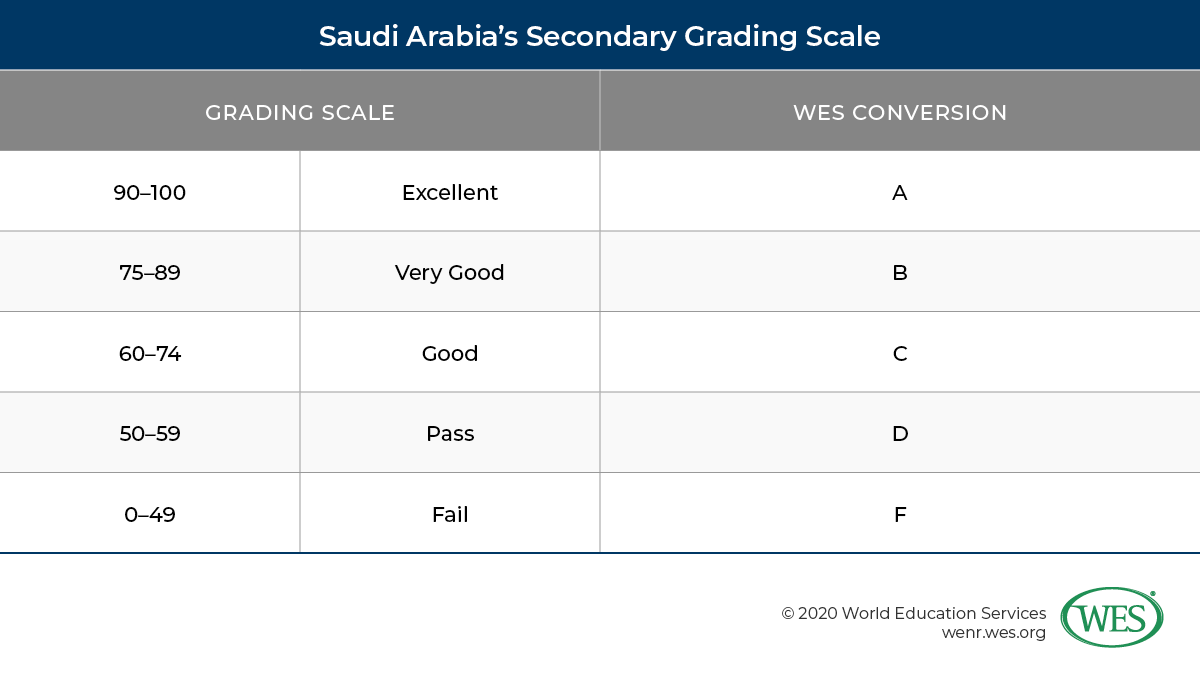
Task: Click the D conversion cell
Action: (900, 434)
